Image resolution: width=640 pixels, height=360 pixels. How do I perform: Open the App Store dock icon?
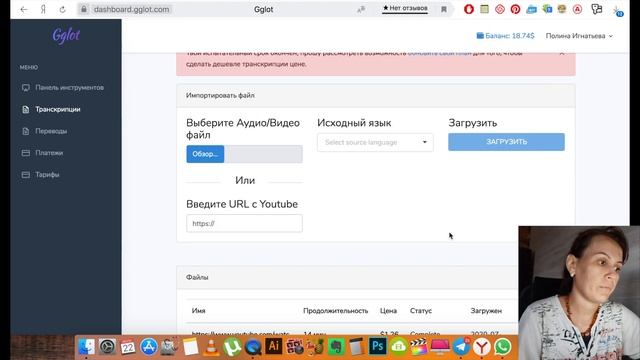(149, 347)
